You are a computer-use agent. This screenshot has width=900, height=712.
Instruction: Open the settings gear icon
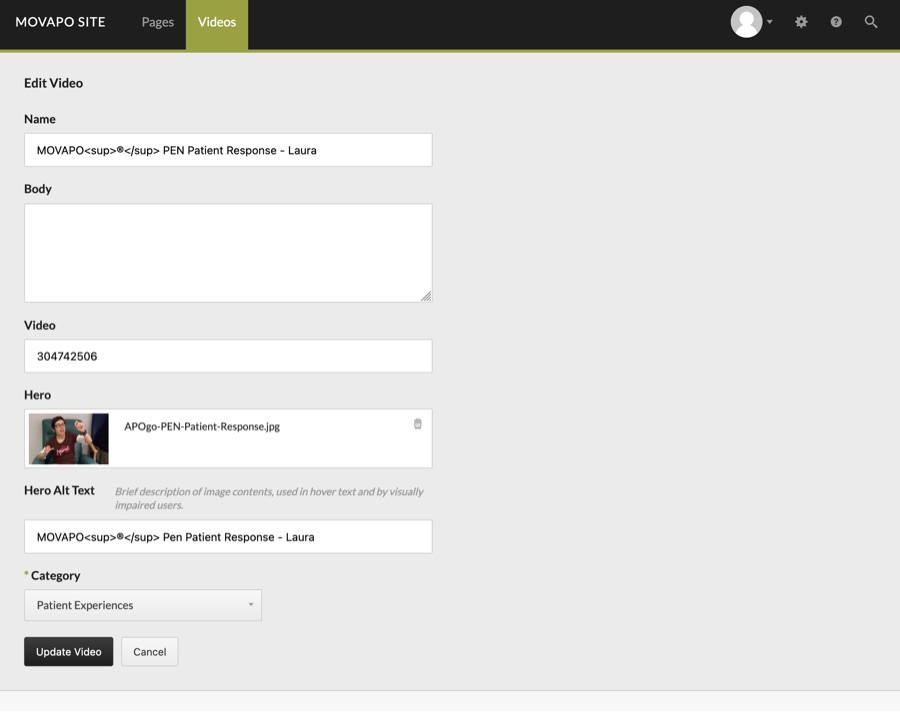point(801,22)
